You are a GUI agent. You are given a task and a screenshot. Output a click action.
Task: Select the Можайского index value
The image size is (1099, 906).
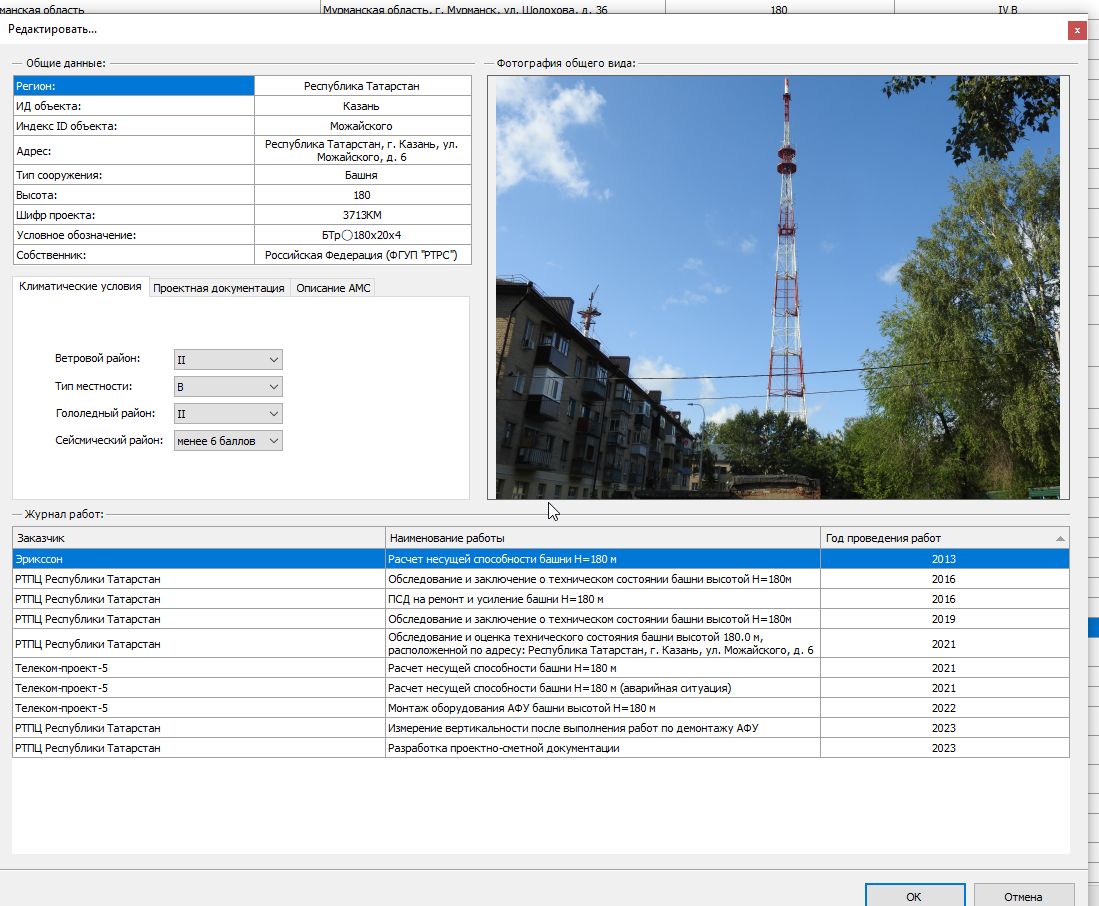(x=362, y=126)
